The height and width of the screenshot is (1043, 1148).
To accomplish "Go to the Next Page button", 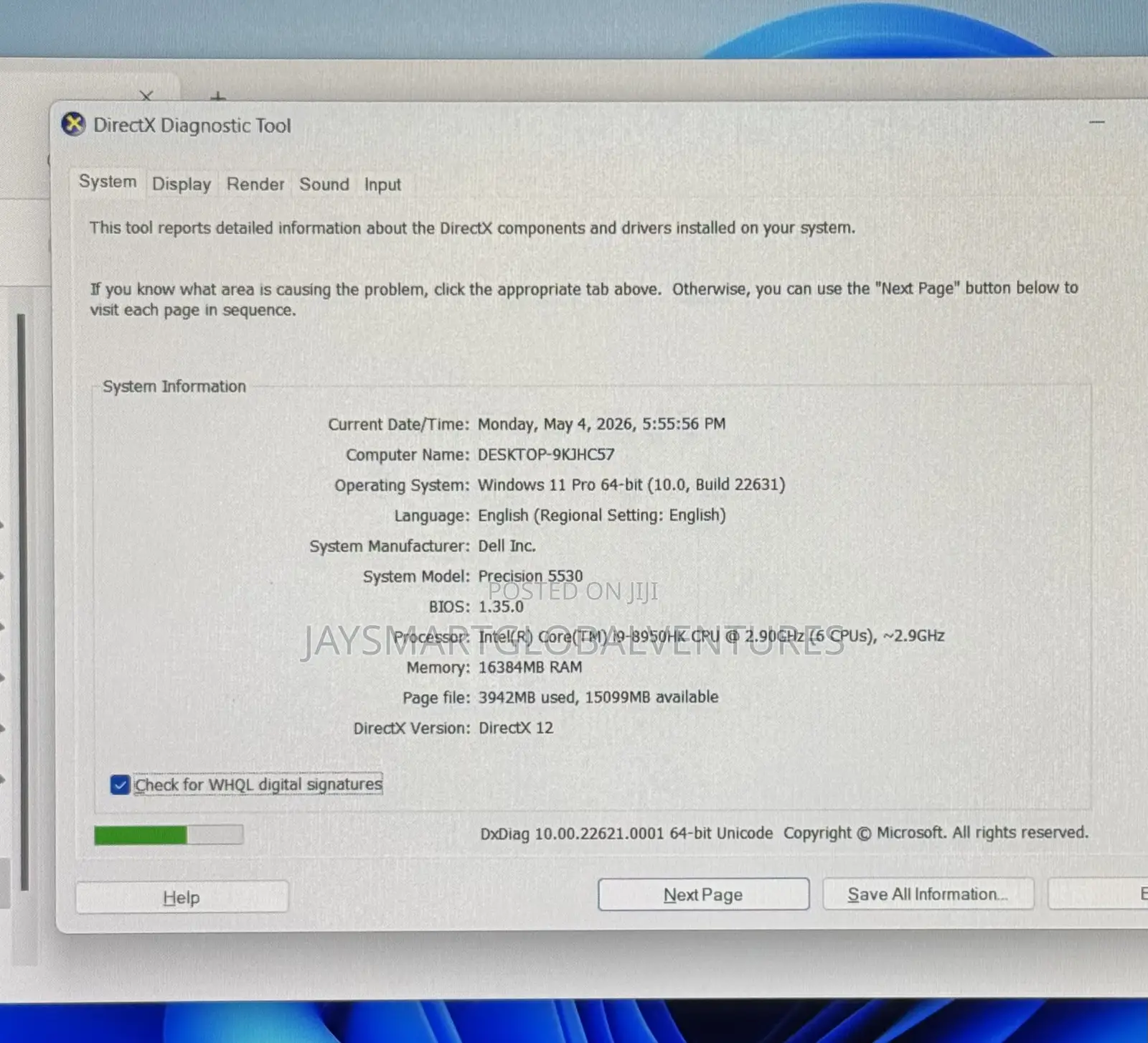I will pyautogui.click(x=703, y=895).
